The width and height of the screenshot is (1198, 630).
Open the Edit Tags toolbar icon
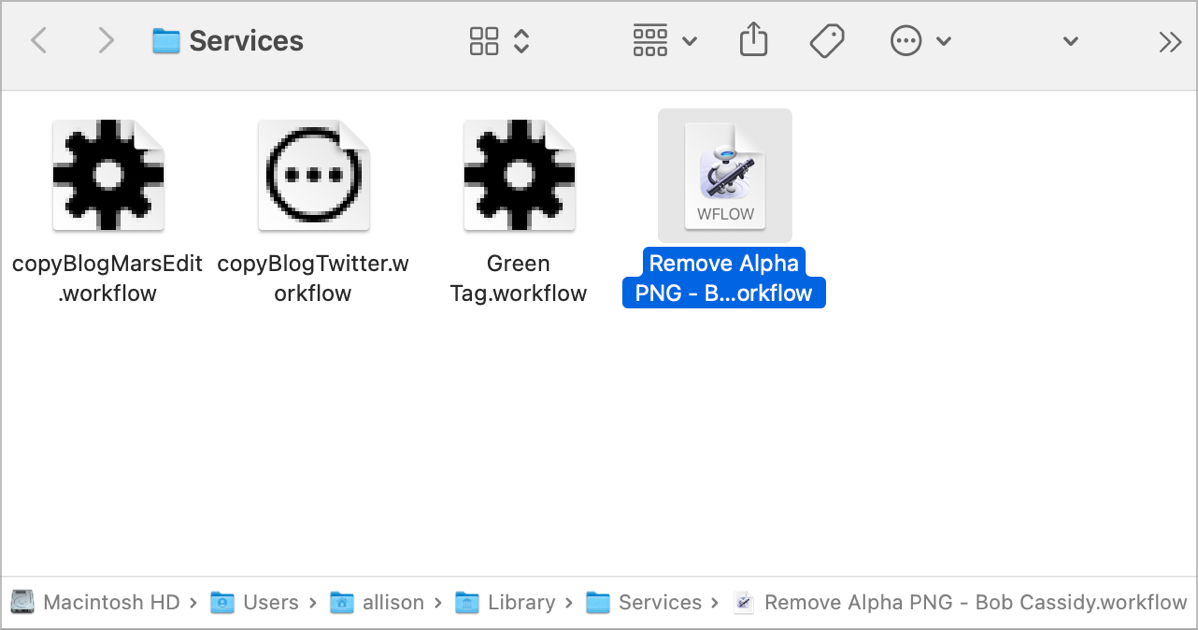(827, 40)
